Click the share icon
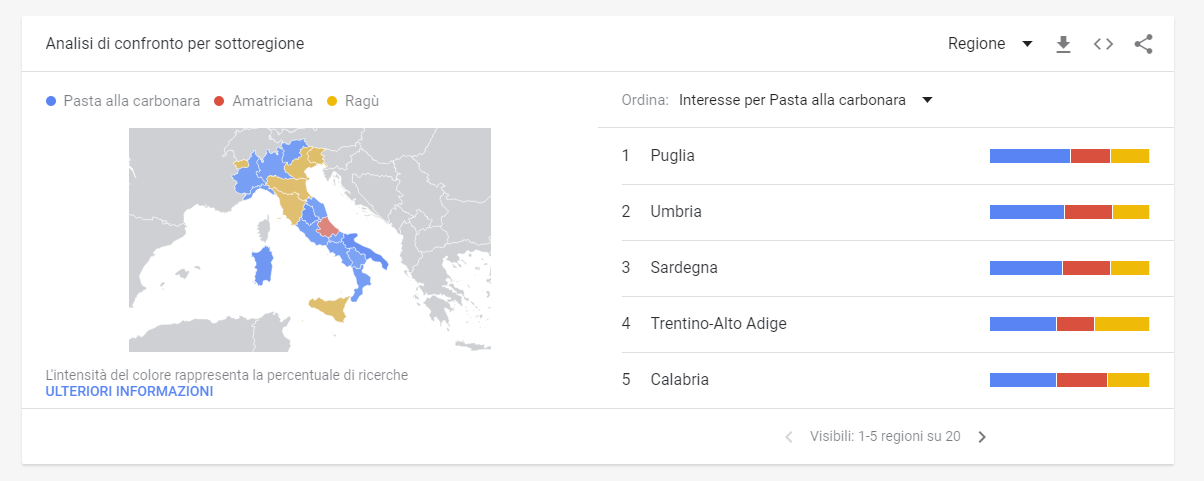The image size is (1204, 481). (1144, 44)
